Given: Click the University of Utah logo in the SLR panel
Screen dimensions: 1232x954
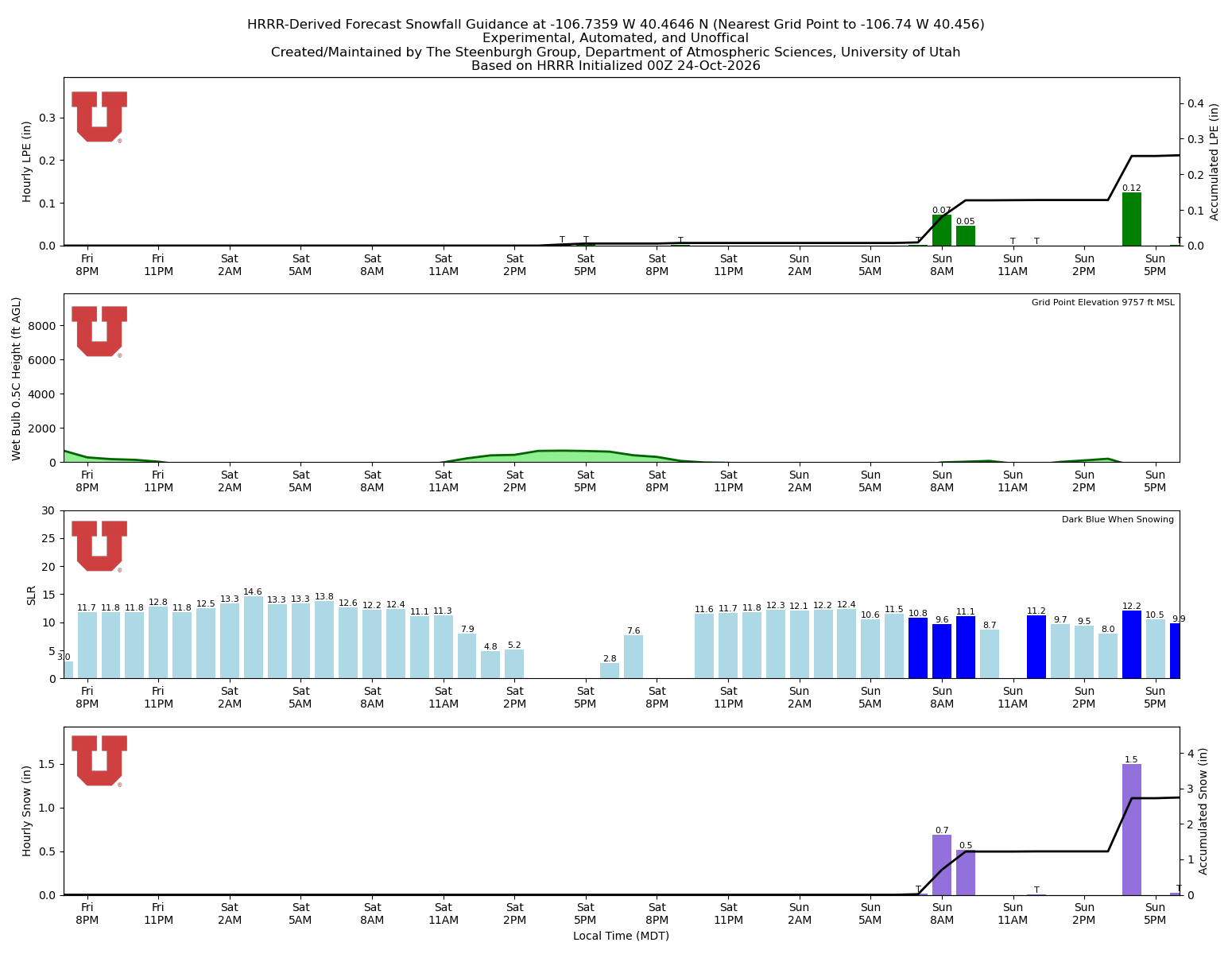Looking at the screenshot, I should pos(99,546).
